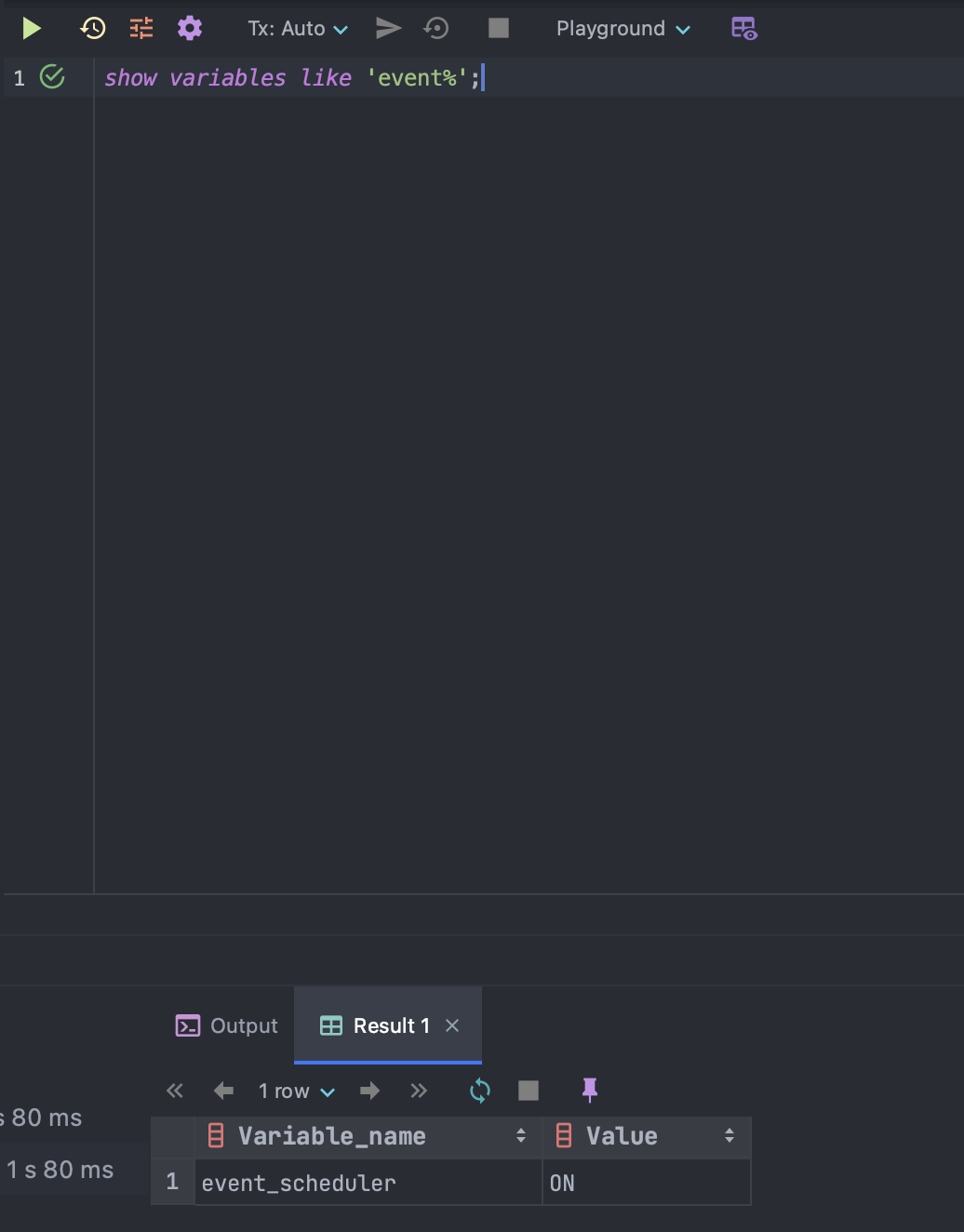Click the stop square in the top toolbar
The image size is (964, 1232).
(x=499, y=29)
